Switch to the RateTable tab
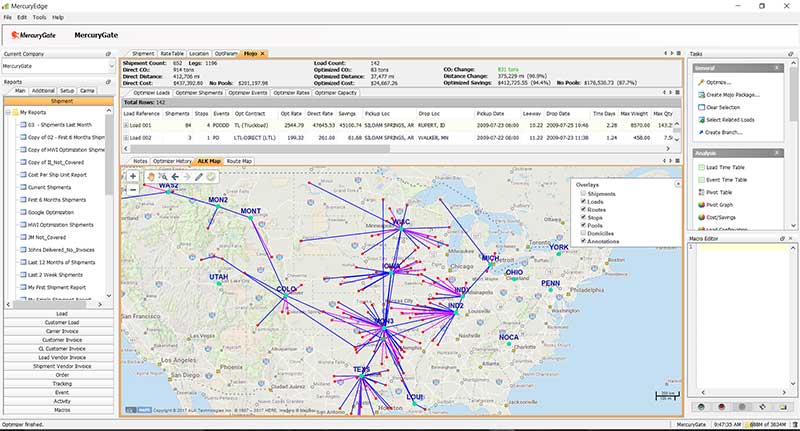 tap(172, 54)
